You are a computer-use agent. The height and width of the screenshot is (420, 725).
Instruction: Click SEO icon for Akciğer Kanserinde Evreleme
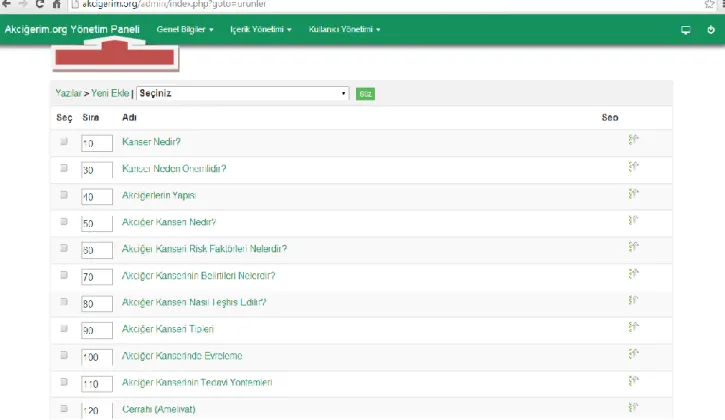(633, 353)
